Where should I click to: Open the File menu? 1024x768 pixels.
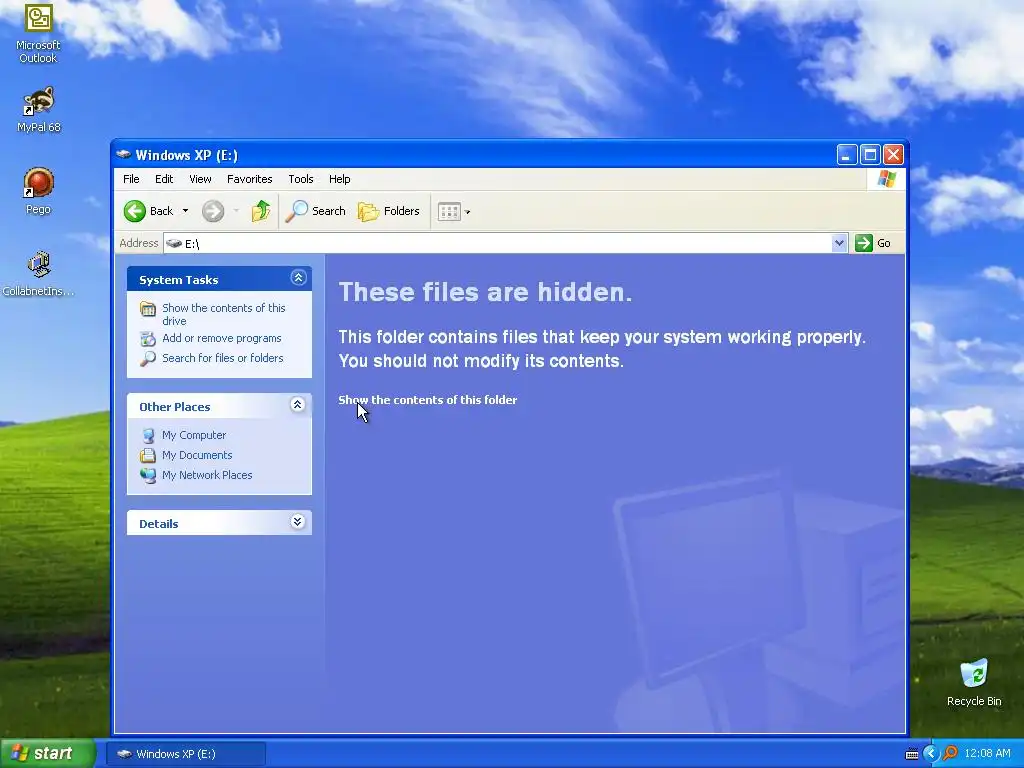[x=131, y=179]
